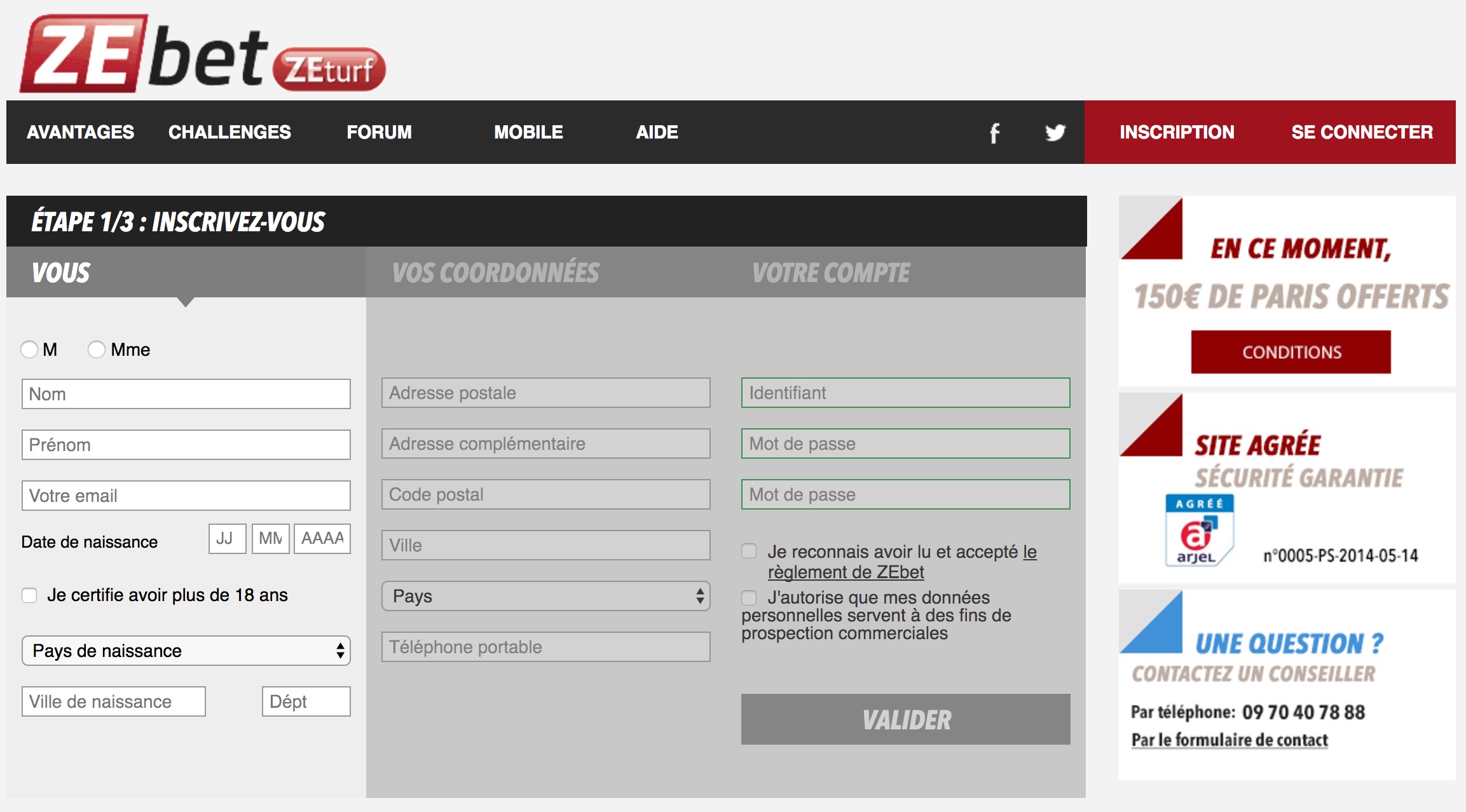Open the AIDE menu item

(657, 132)
